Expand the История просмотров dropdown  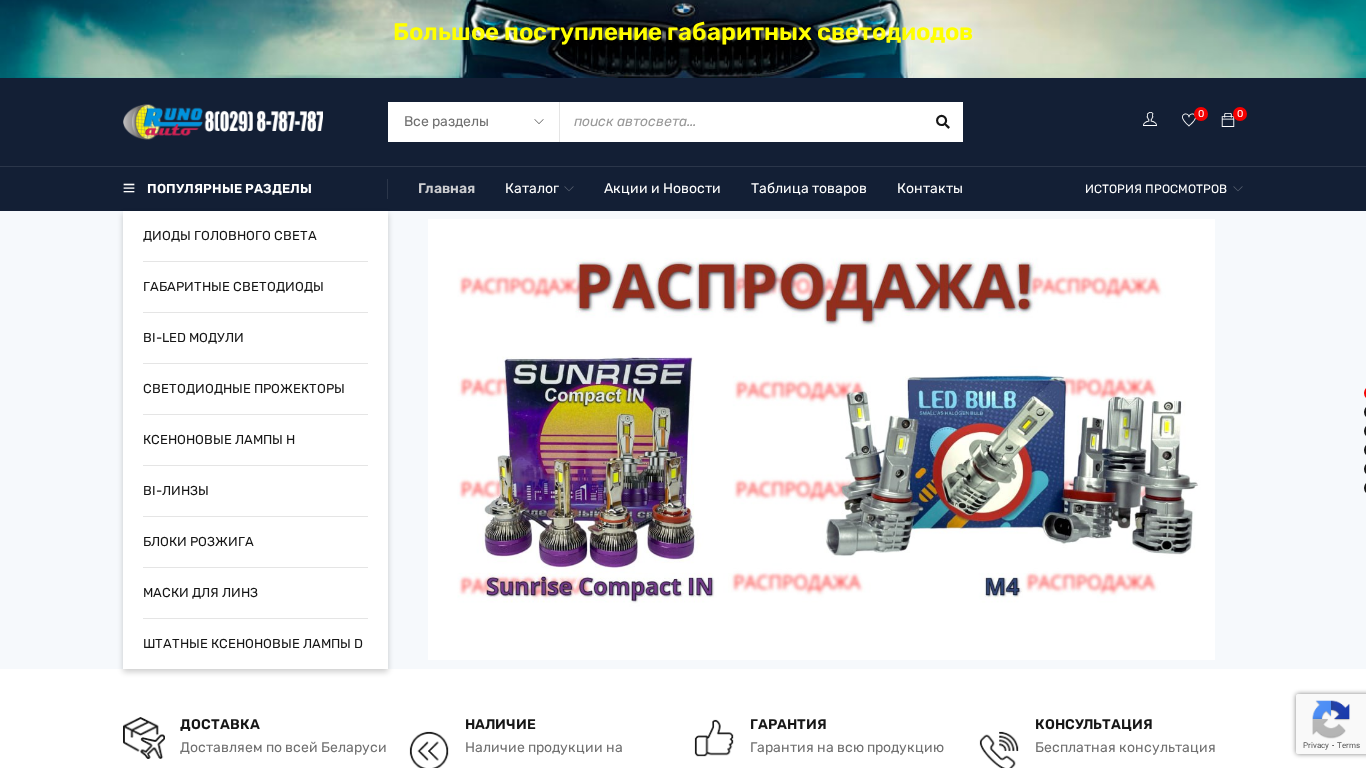click(1164, 189)
